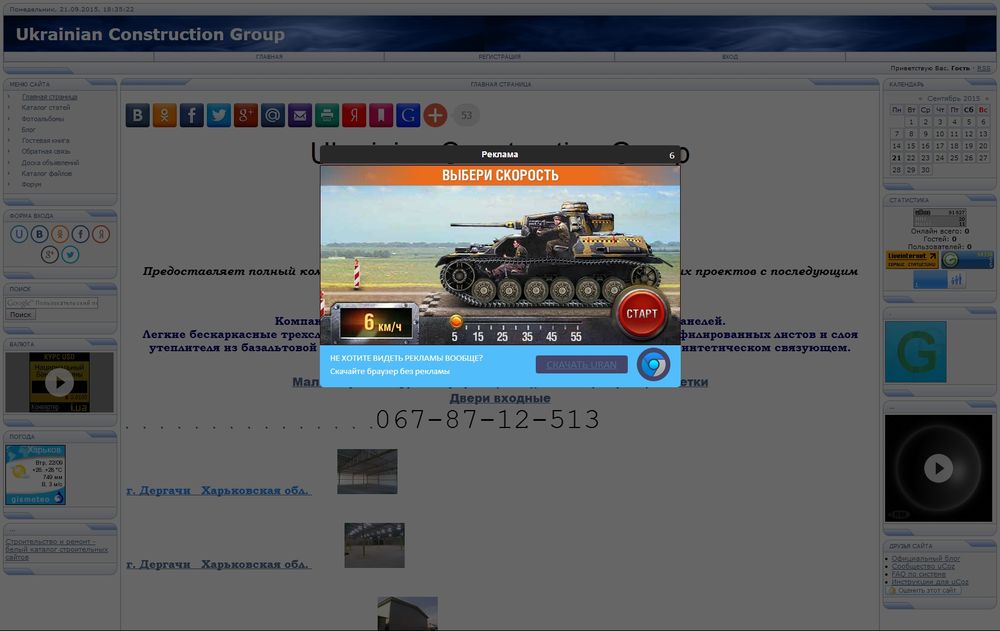The width and height of the screenshot is (1000, 631).
Task: Open Каталог статей in site menu
Action: [46, 108]
